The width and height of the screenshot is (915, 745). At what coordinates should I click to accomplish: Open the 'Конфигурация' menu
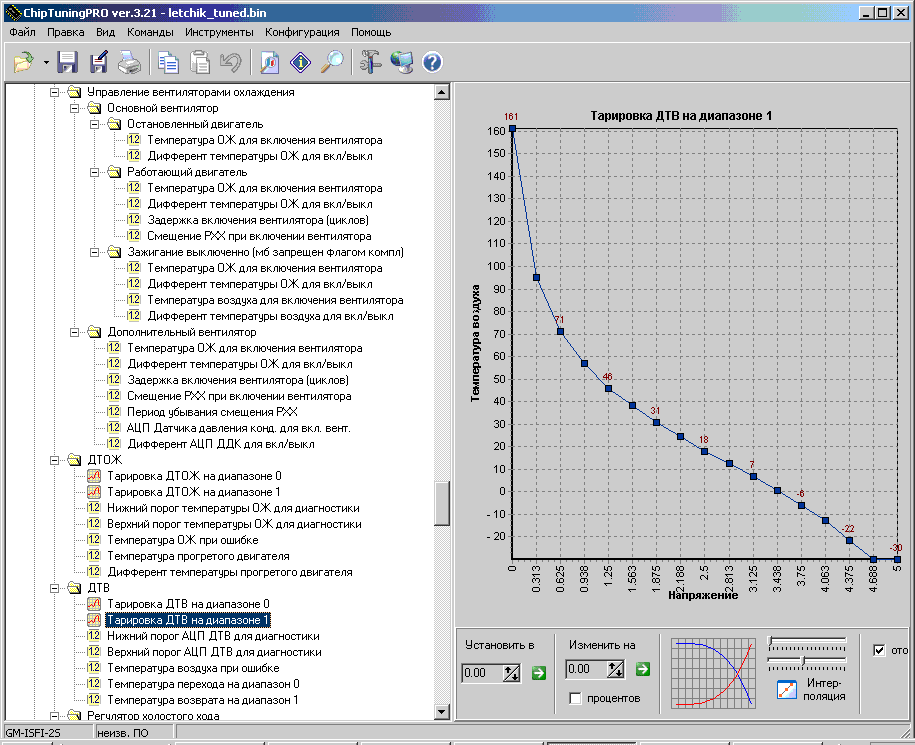tap(302, 32)
